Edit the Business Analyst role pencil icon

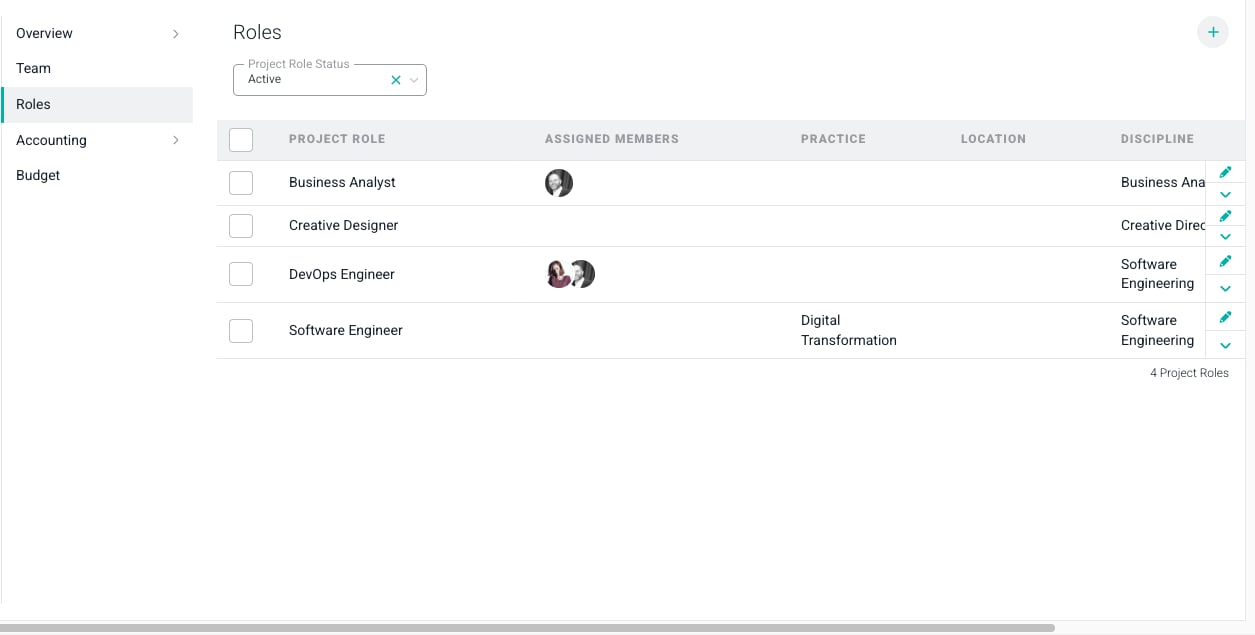point(1225,172)
